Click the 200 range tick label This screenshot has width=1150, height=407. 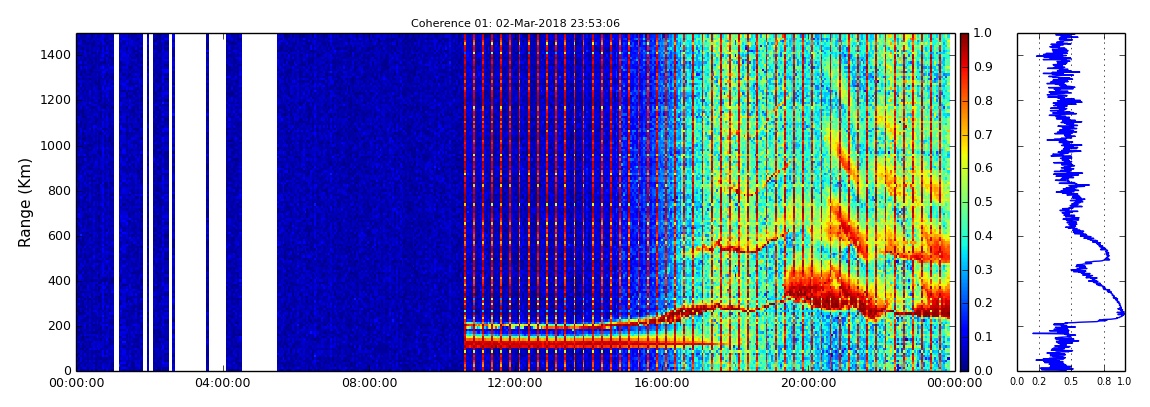[x=57, y=326]
